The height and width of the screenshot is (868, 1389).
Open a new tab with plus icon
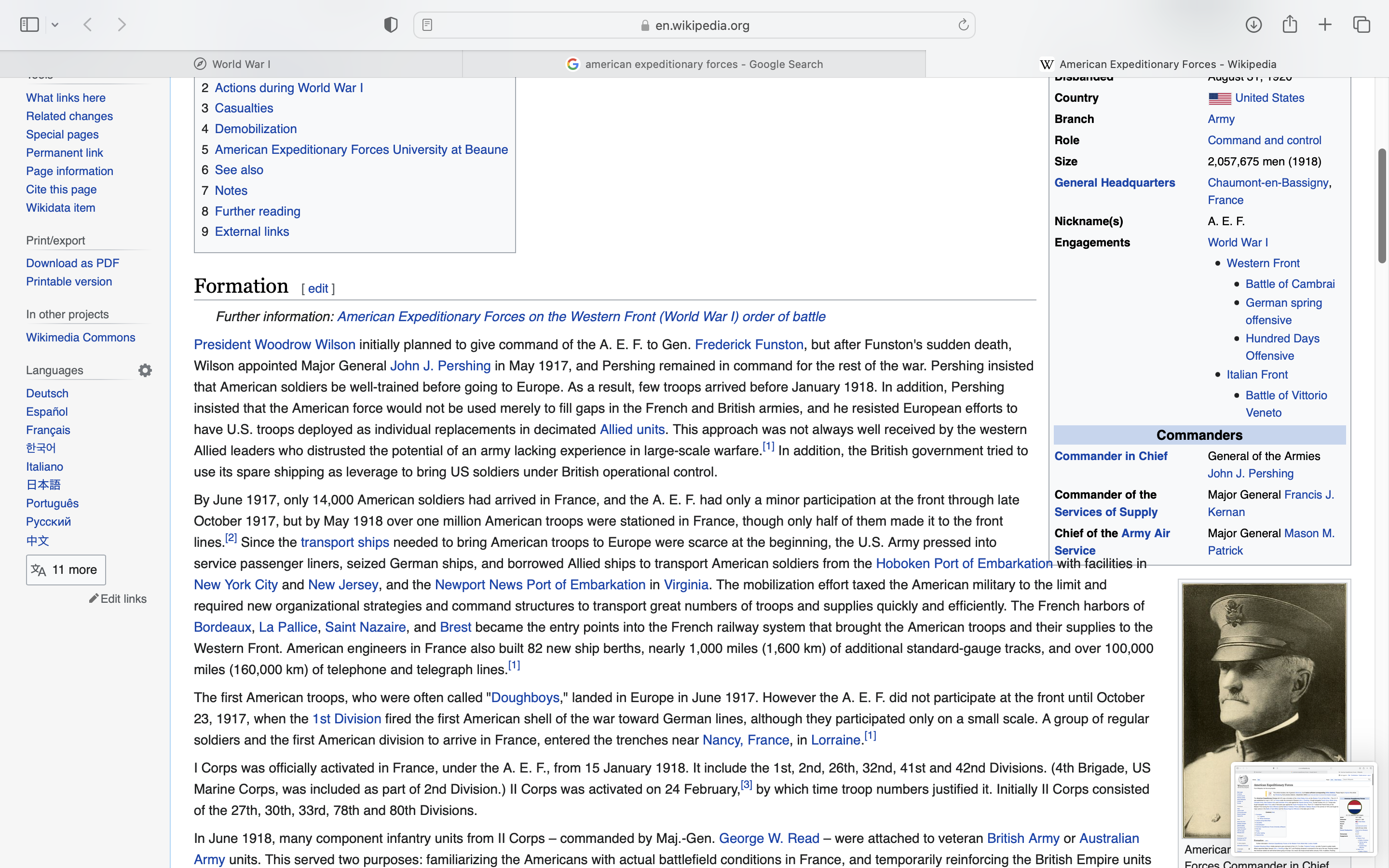[1325, 25]
